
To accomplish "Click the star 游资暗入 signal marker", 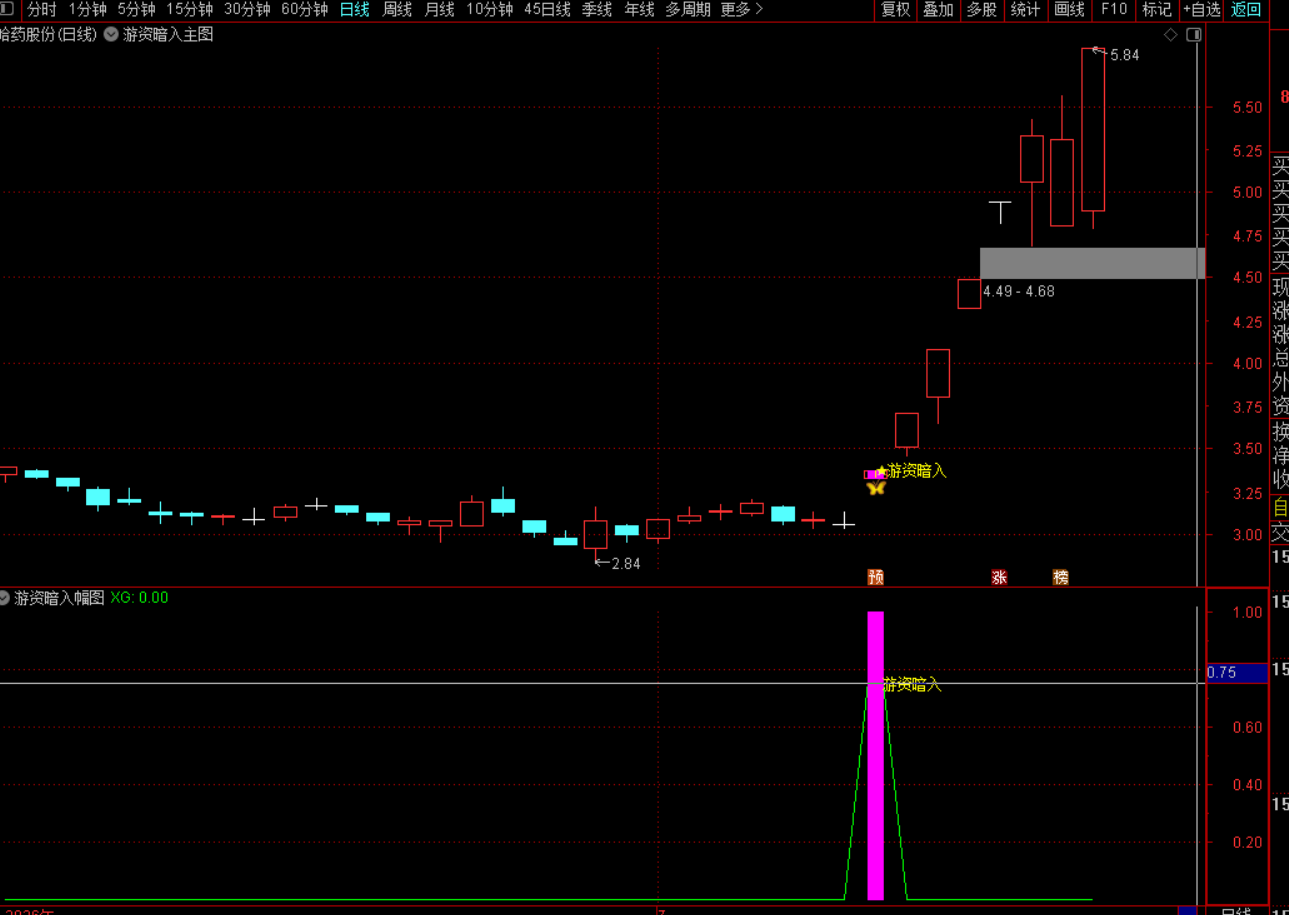I will point(911,470).
